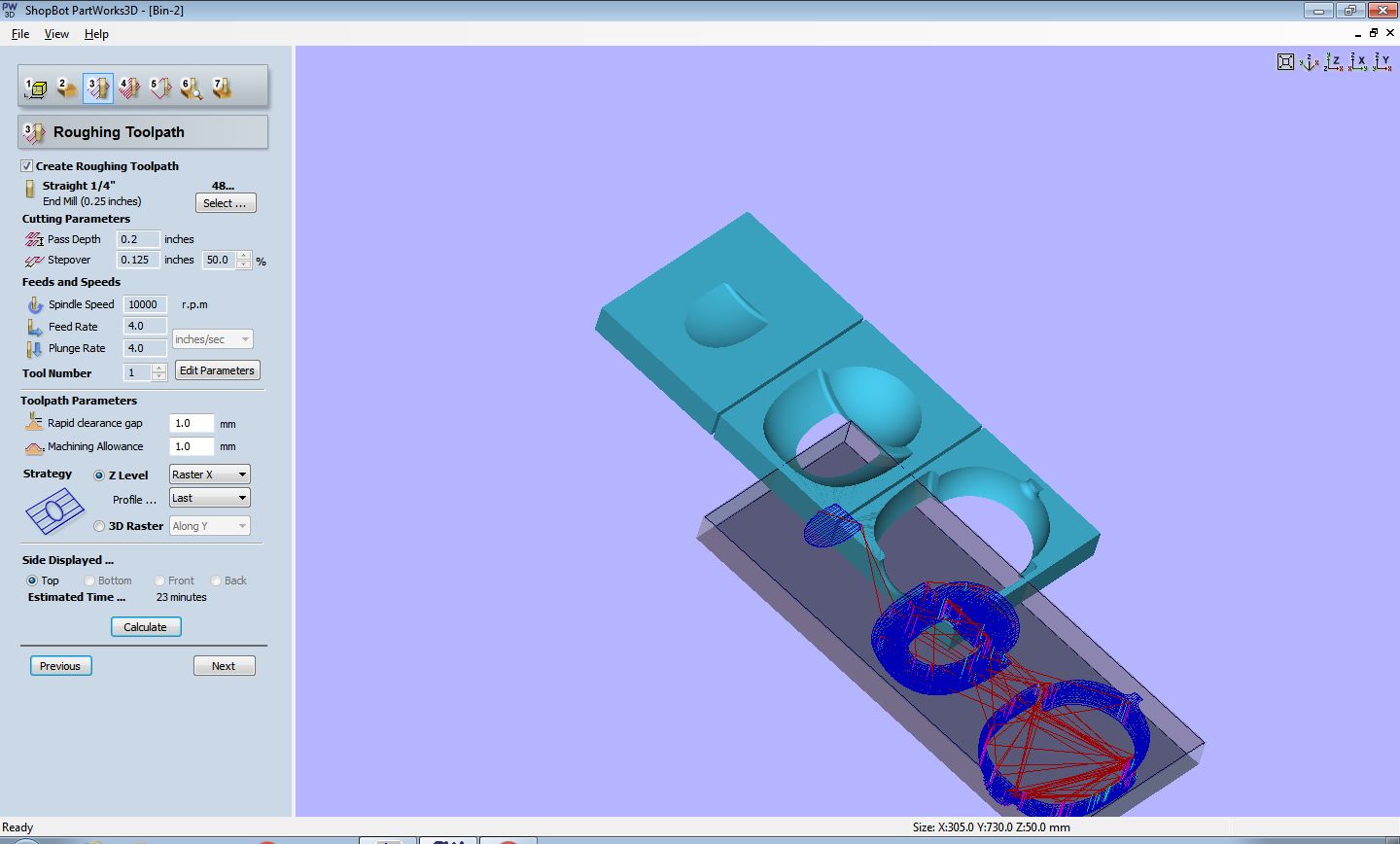Decrease Tool Number with down arrow

coord(159,377)
